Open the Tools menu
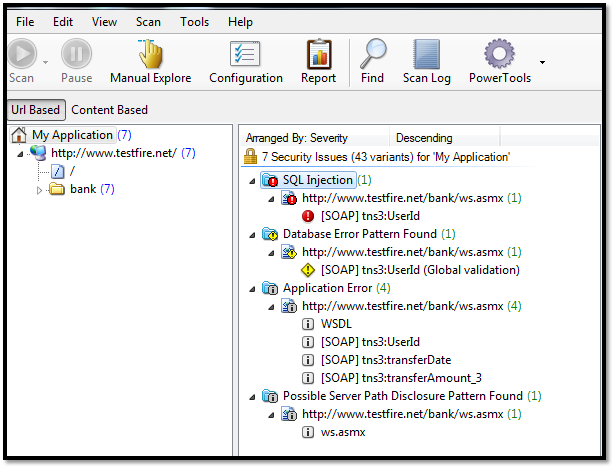This screenshot has width=615, height=469. (x=194, y=22)
